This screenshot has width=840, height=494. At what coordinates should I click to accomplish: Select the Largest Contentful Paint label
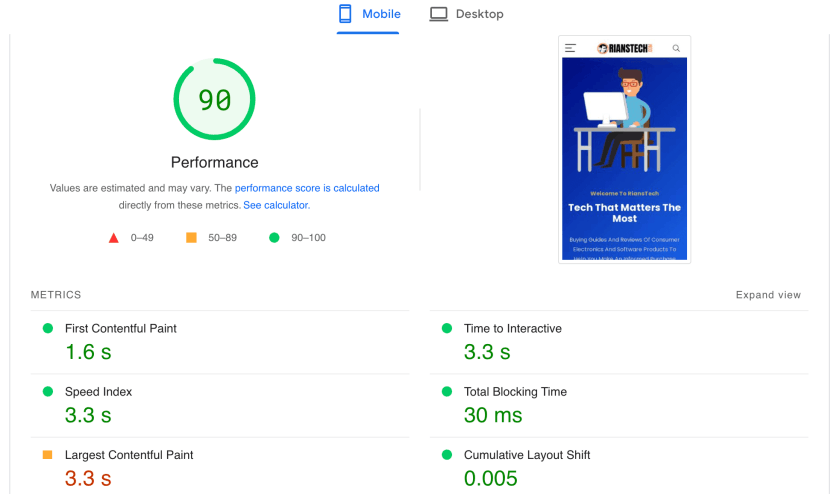coord(129,455)
